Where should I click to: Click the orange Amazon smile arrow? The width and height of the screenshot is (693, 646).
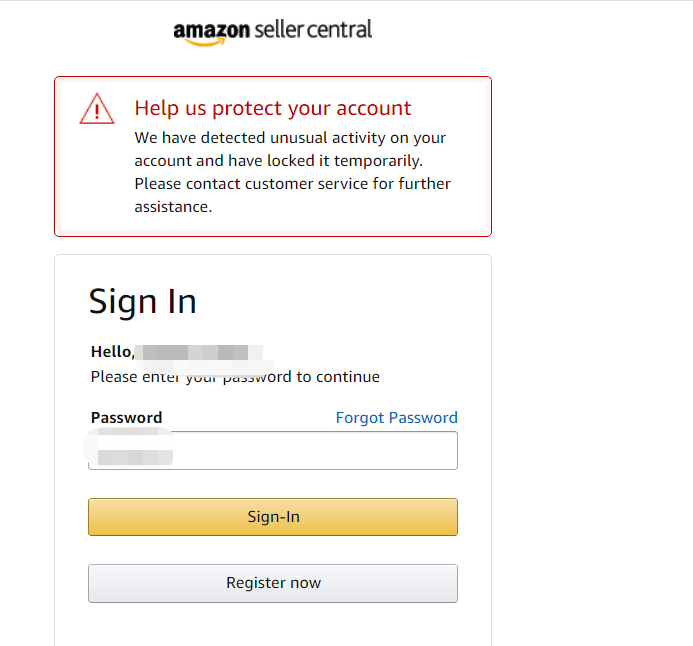[205, 42]
